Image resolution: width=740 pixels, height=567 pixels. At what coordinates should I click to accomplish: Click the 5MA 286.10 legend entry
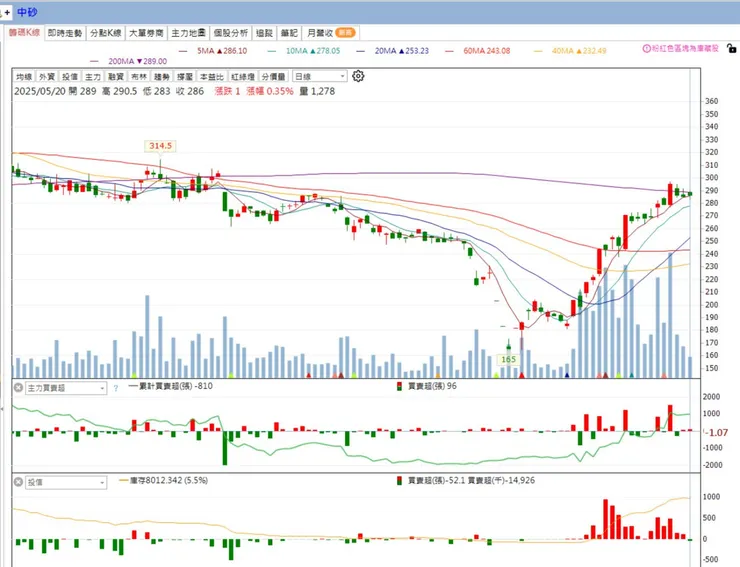[213, 51]
